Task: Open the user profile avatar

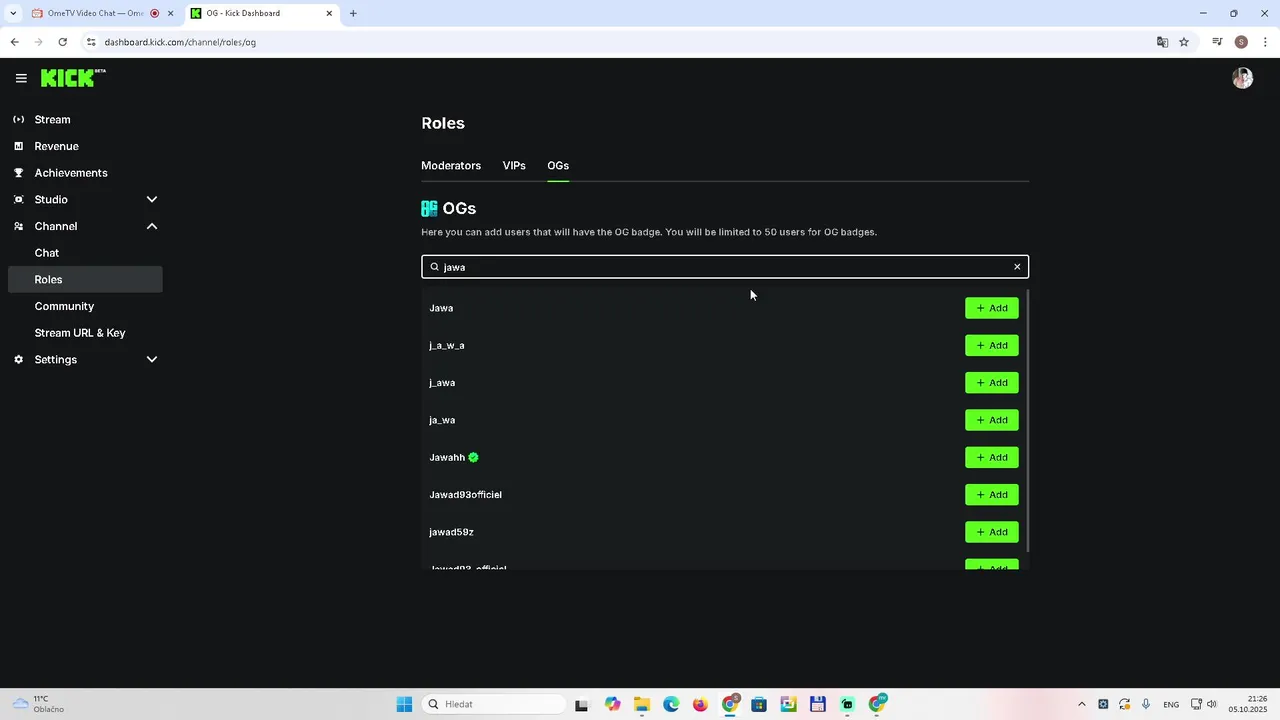Action: [1243, 78]
